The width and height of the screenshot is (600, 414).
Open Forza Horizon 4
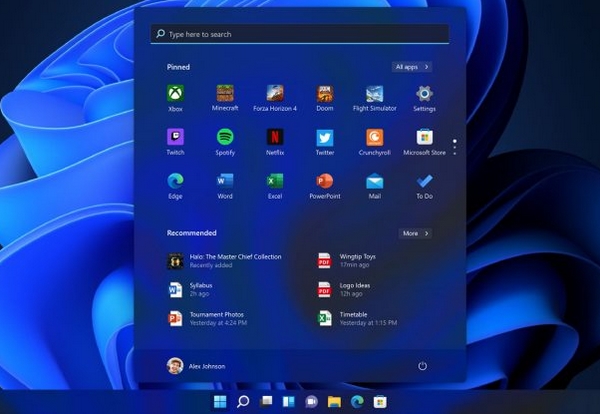[x=275, y=98]
